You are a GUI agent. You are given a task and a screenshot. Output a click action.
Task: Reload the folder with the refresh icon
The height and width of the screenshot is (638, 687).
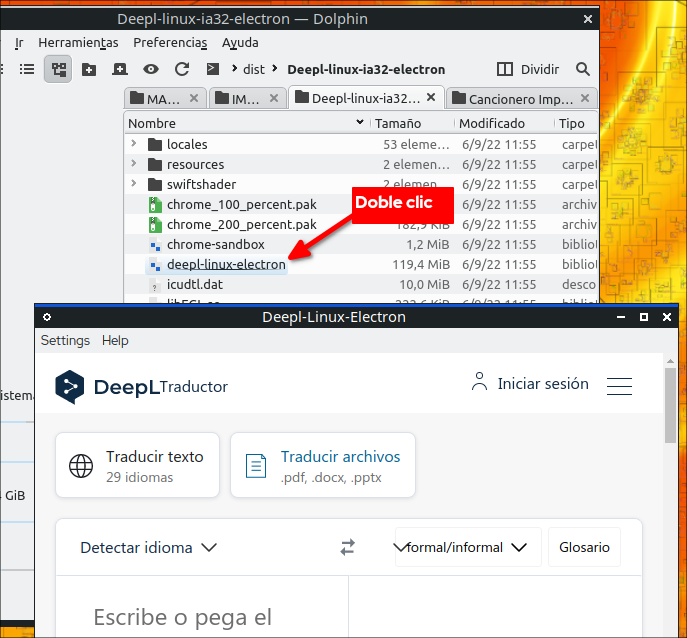point(182,69)
